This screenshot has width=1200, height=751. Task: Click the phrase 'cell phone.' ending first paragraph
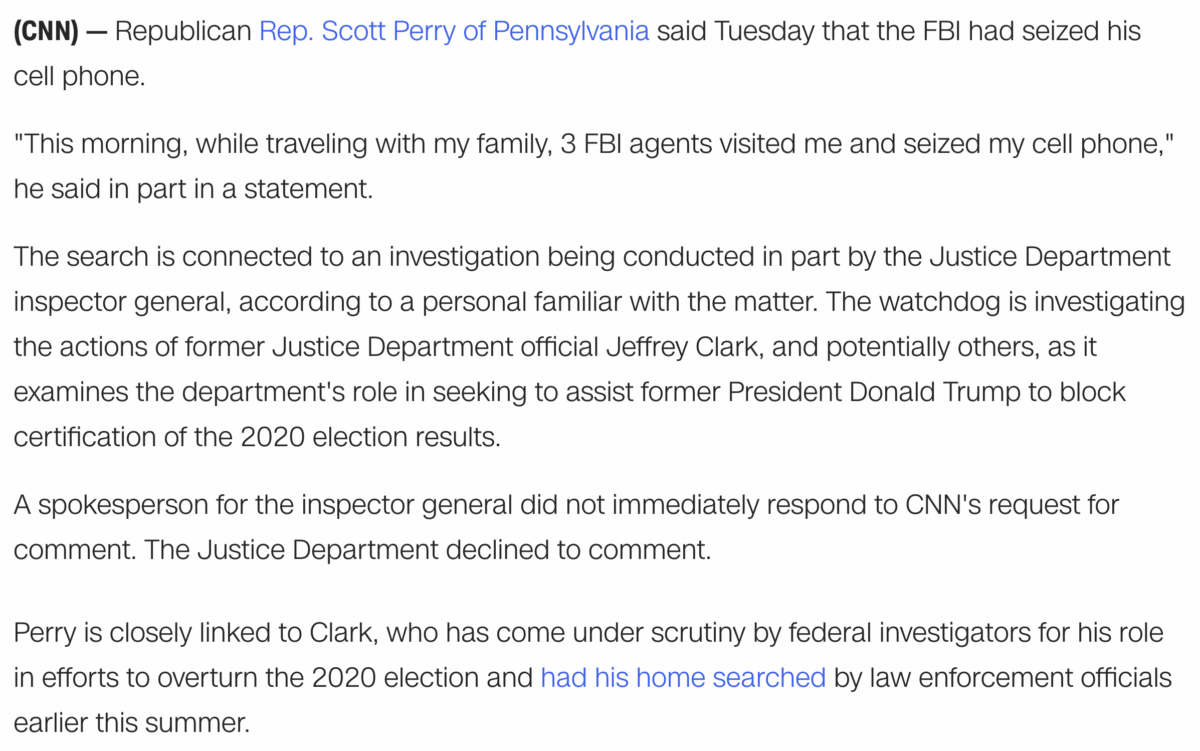pos(79,77)
